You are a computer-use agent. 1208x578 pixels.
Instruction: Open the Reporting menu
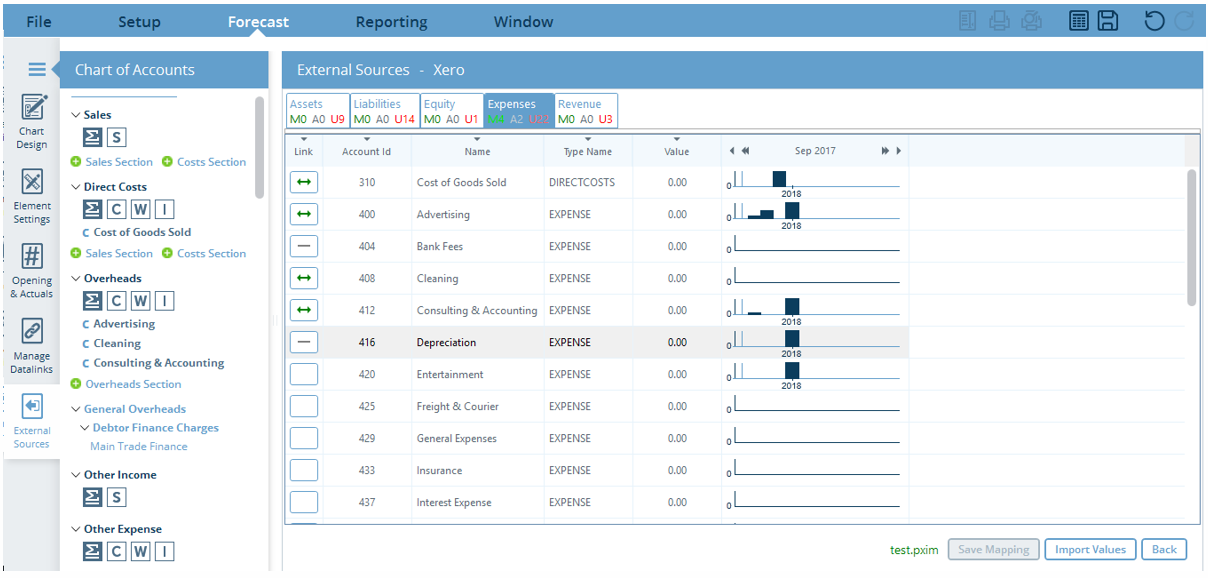(391, 21)
